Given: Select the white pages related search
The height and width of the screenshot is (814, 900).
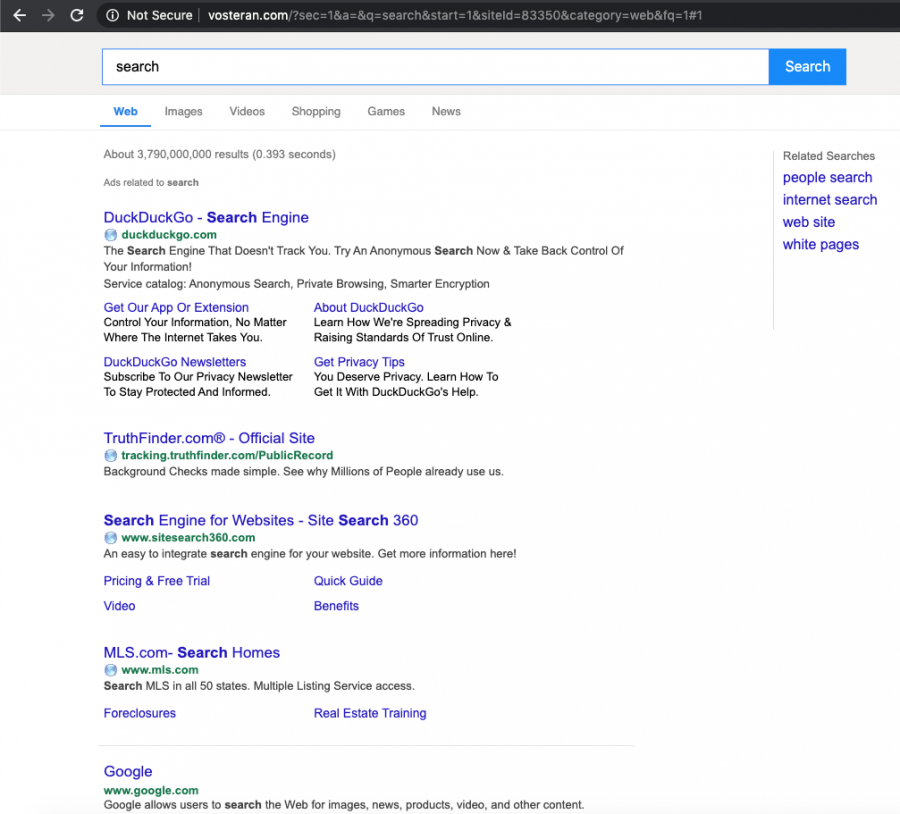Looking at the screenshot, I should pyautogui.click(x=821, y=245).
